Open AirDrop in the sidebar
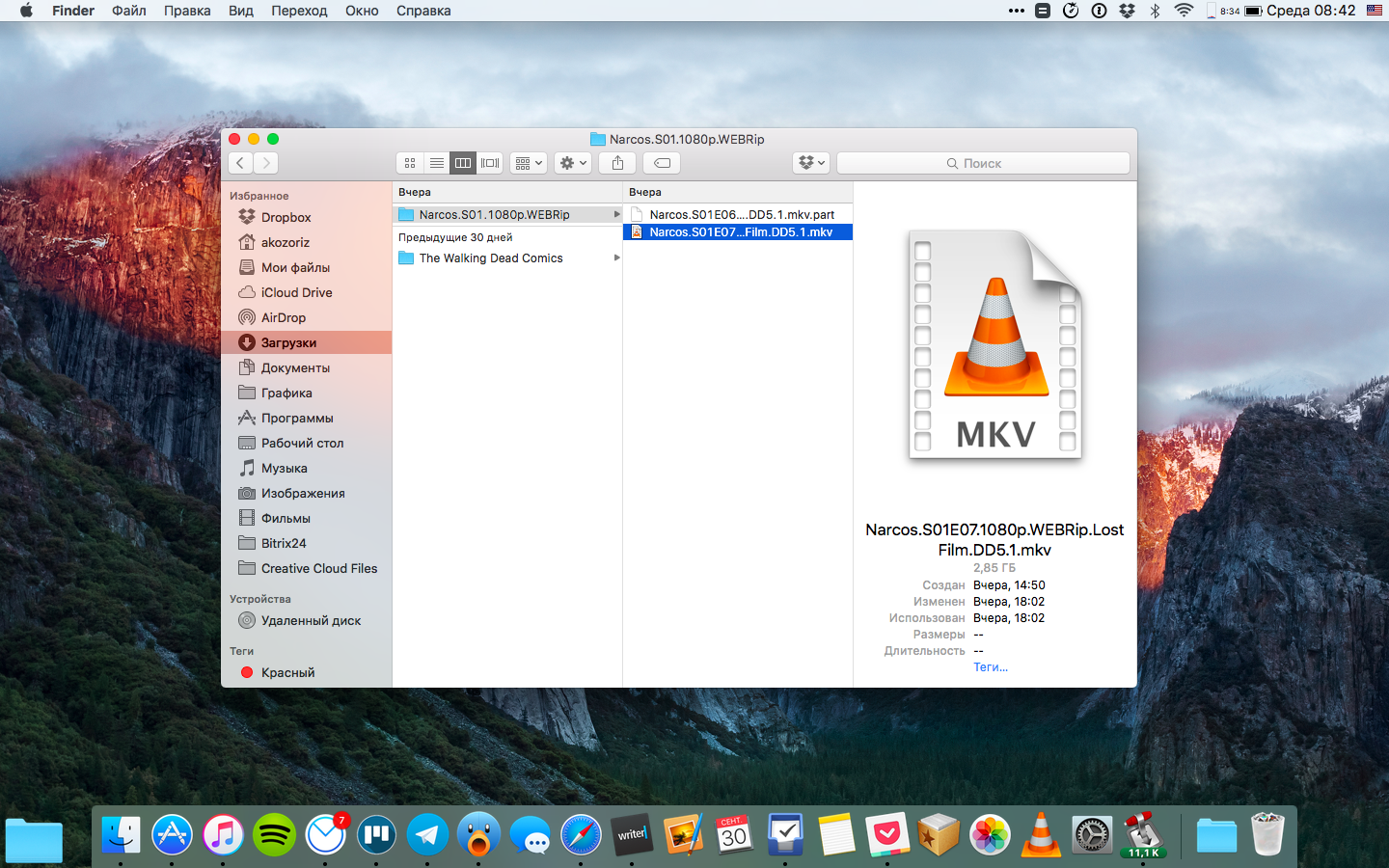This screenshot has height=868, width=1389. click(x=283, y=317)
